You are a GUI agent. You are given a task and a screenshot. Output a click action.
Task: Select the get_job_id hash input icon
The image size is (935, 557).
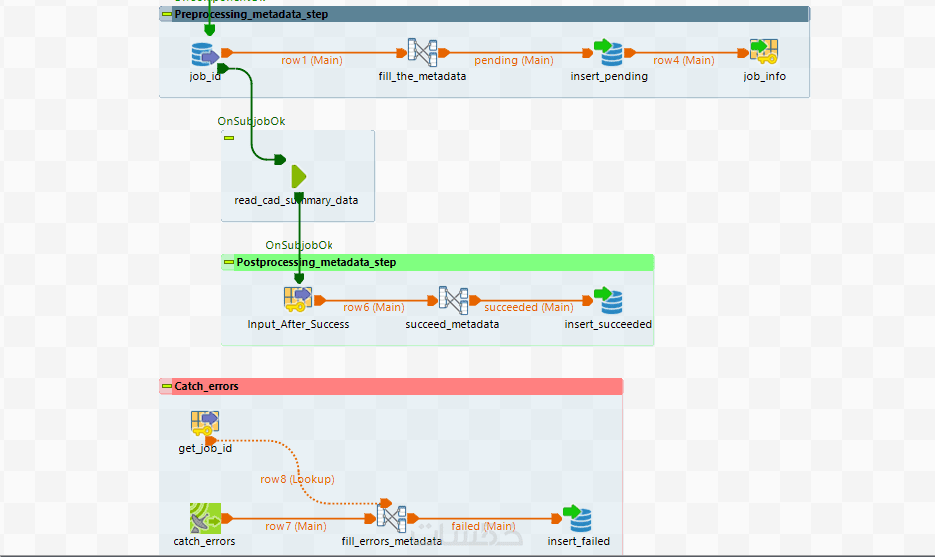click(205, 424)
